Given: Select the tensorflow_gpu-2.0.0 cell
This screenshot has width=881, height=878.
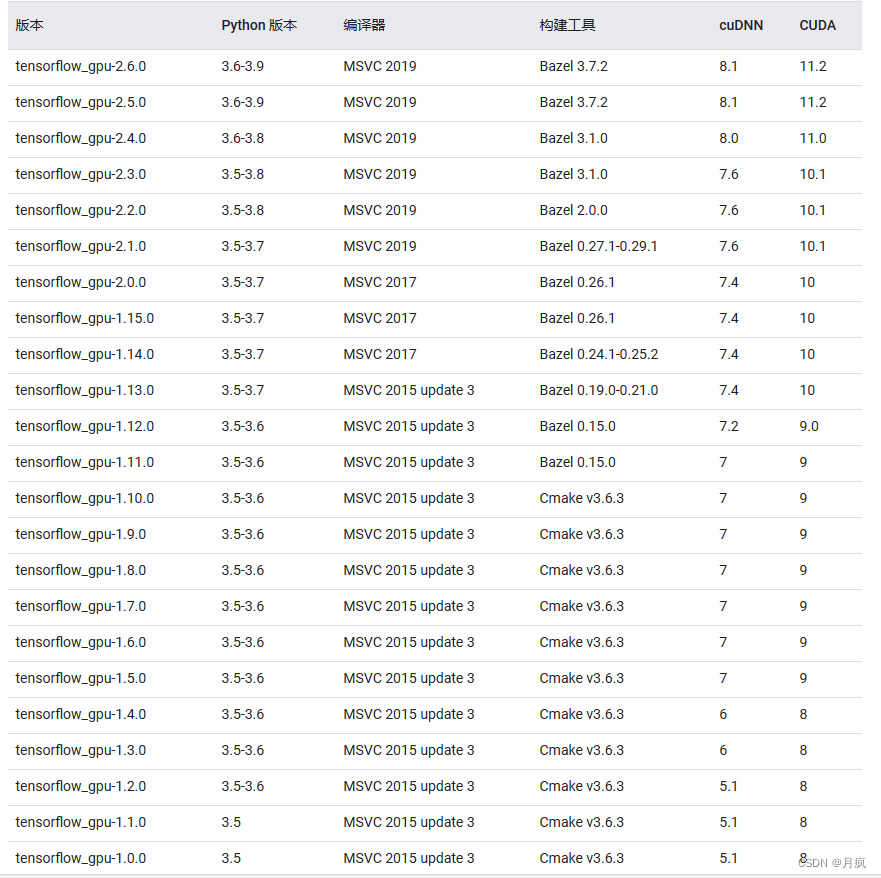Looking at the screenshot, I should [80, 282].
